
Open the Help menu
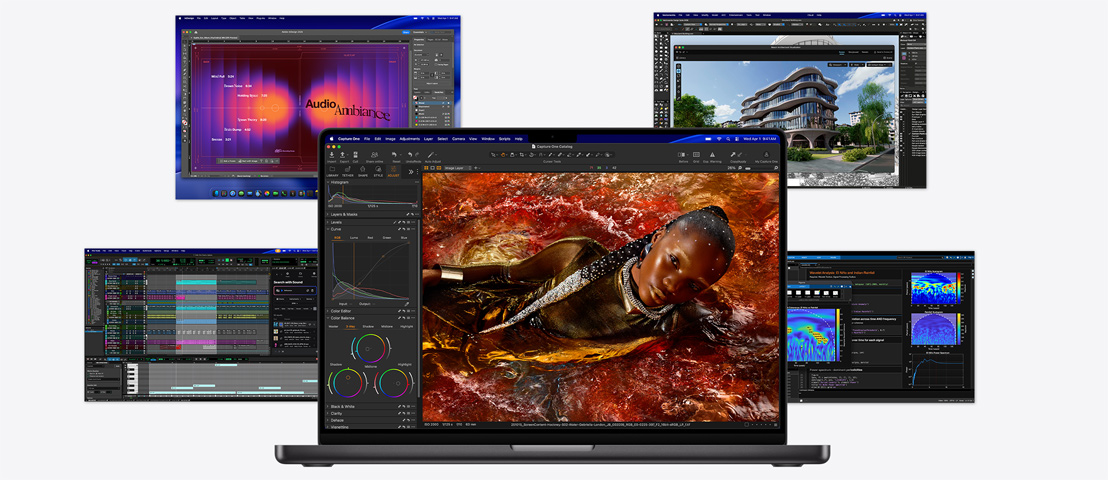tap(519, 139)
